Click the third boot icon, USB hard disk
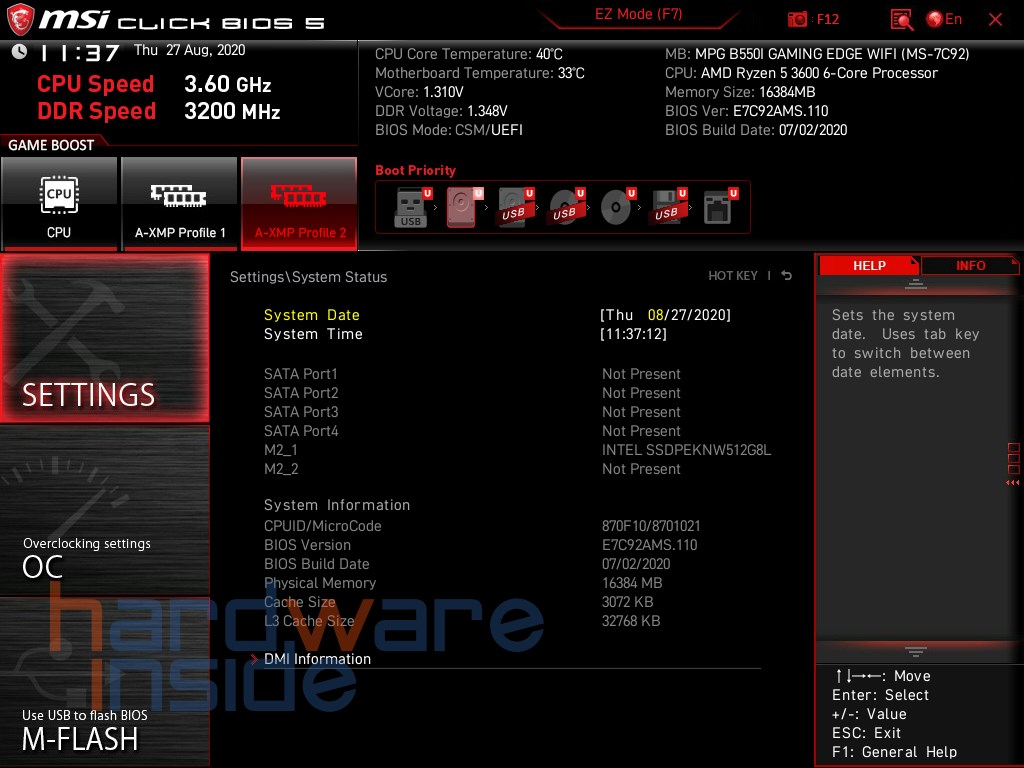This screenshot has width=1024, height=768. pos(515,207)
